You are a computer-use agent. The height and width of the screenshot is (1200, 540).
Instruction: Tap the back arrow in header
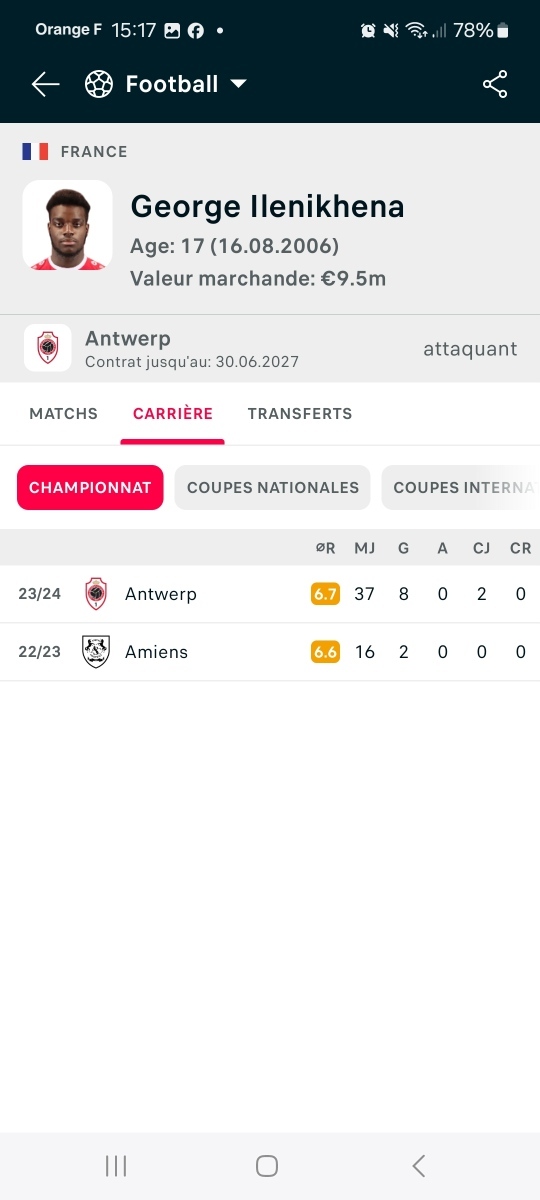pyautogui.click(x=46, y=85)
